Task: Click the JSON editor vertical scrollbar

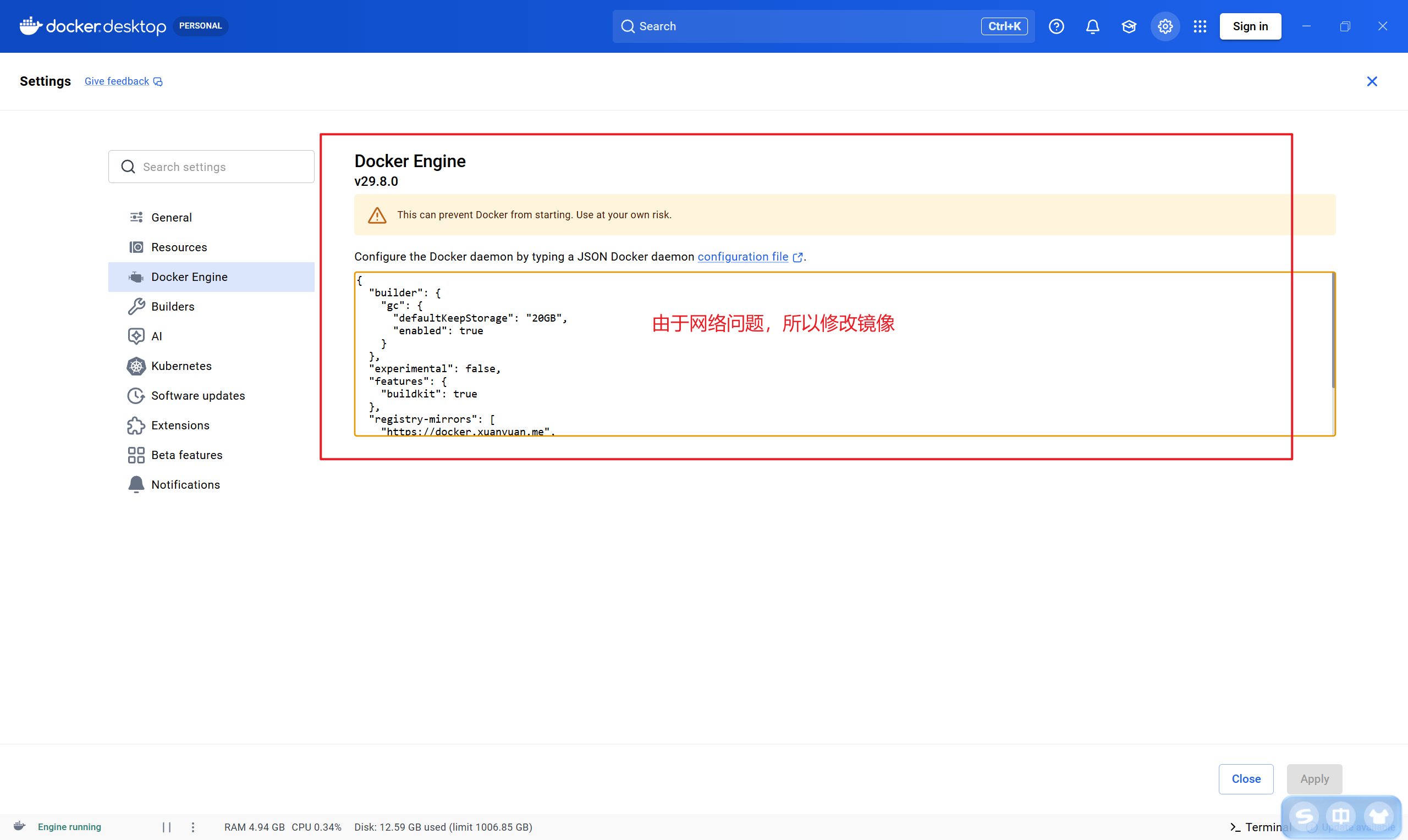Action: tap(1333, 331)
